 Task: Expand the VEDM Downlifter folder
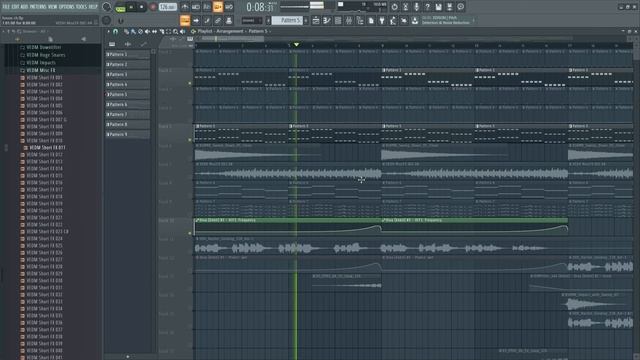tap(44, 47)
